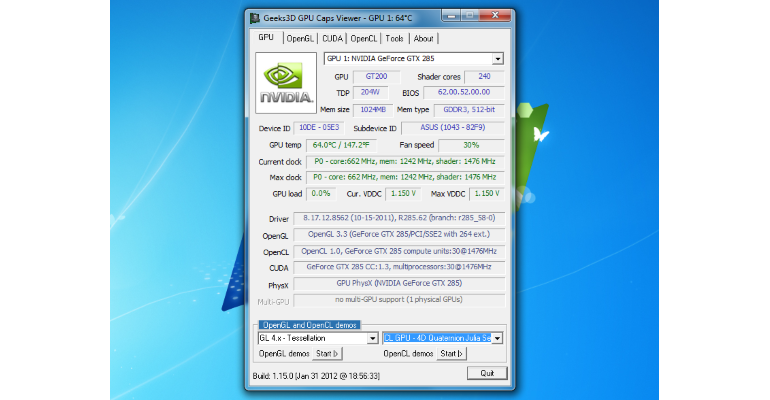Screen dimensions: 770x400
Task: Close the GPU Caps Viewer window
Action: coord(495,15)
